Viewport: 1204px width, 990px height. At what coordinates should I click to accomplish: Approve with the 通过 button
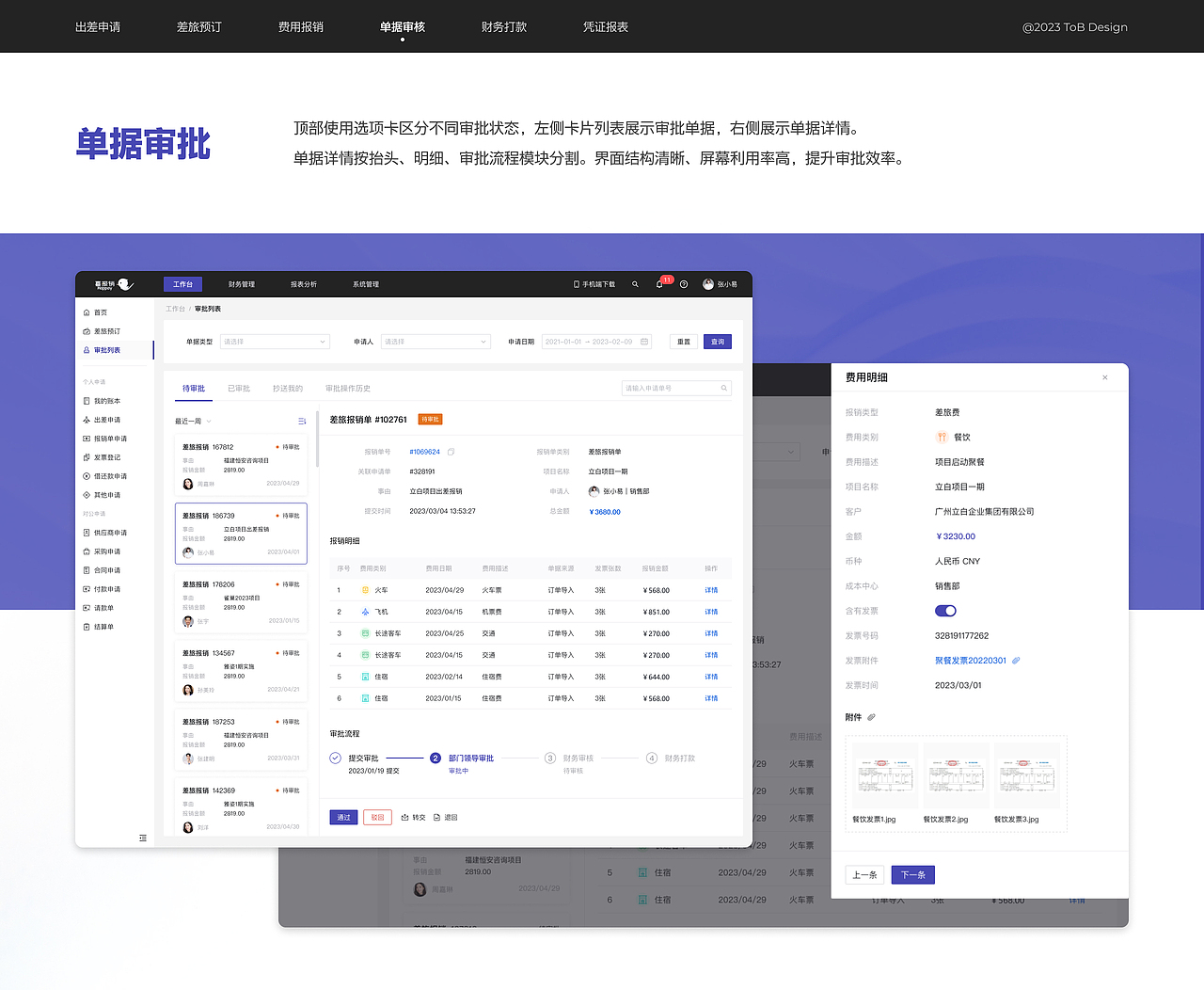tap(343, 818)
